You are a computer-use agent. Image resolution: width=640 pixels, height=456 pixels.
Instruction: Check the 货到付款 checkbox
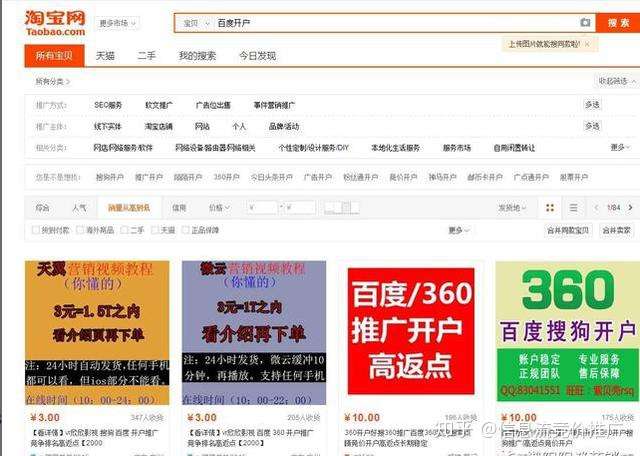(36, 230)
